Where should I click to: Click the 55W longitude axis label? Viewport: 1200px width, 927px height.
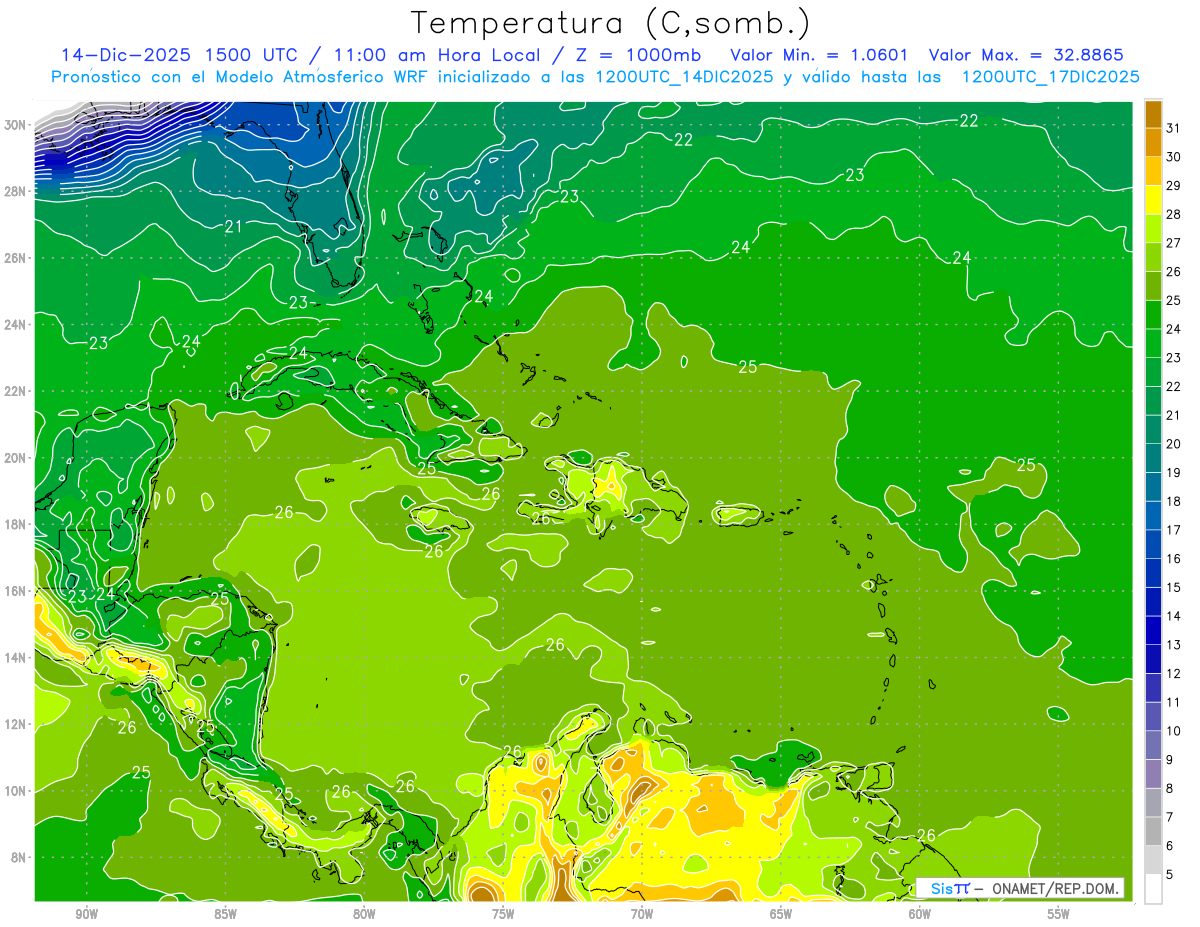[1058, 914]
